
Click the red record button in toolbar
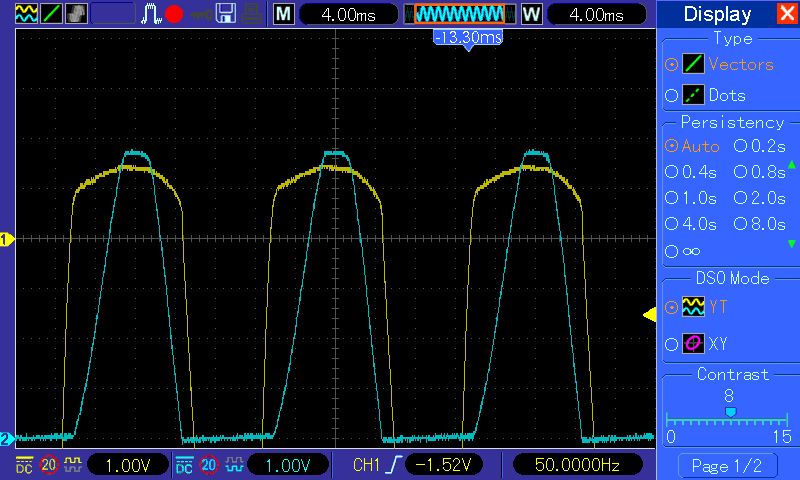pyautogui.click(x=174, y=14)
